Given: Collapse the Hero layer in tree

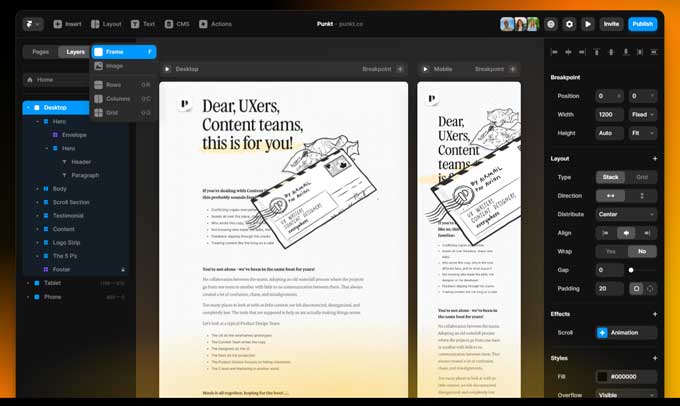Looking at the screenshot, I should (37, 121).
